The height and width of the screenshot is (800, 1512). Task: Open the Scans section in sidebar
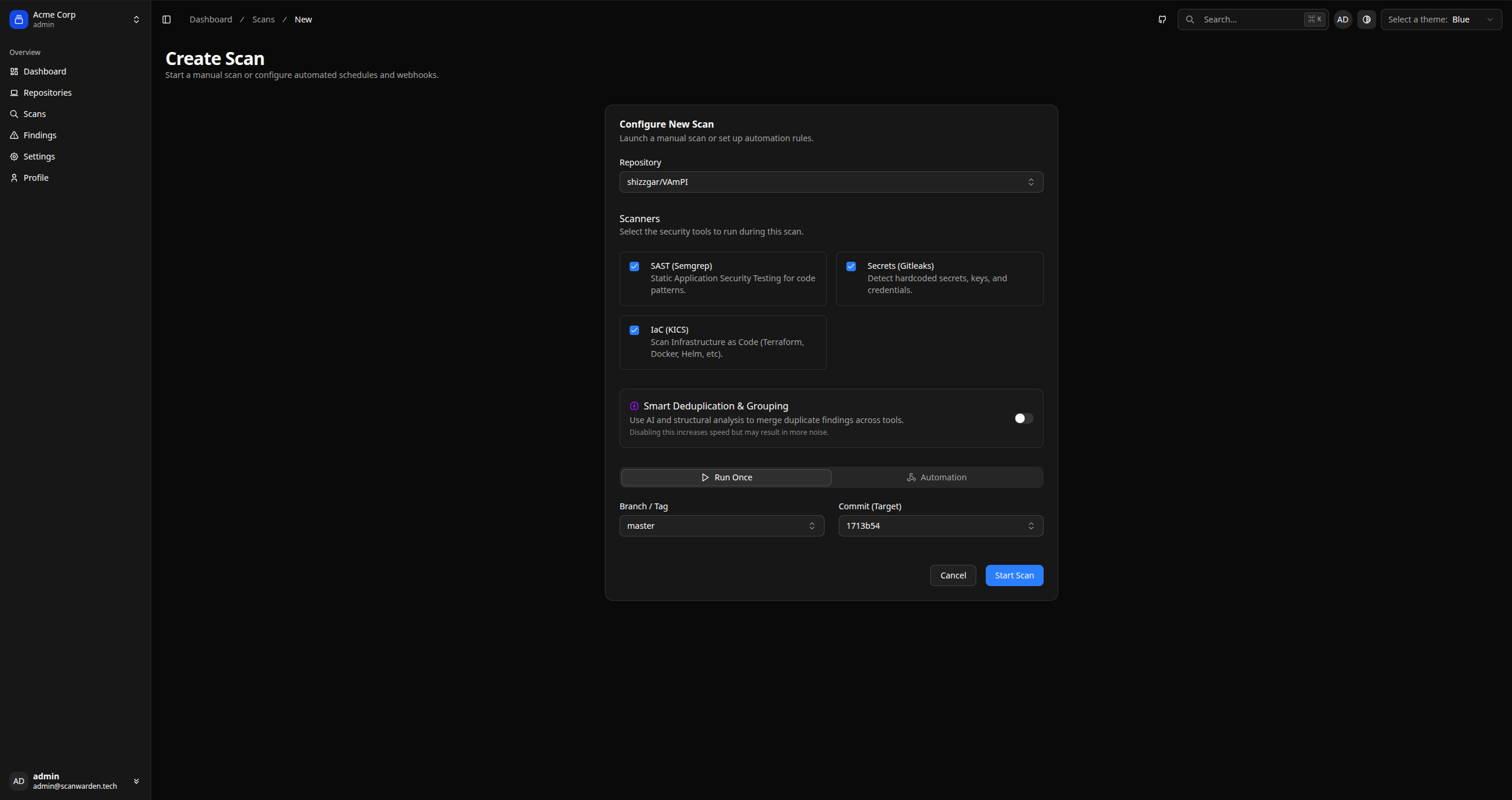click(34, 113)
